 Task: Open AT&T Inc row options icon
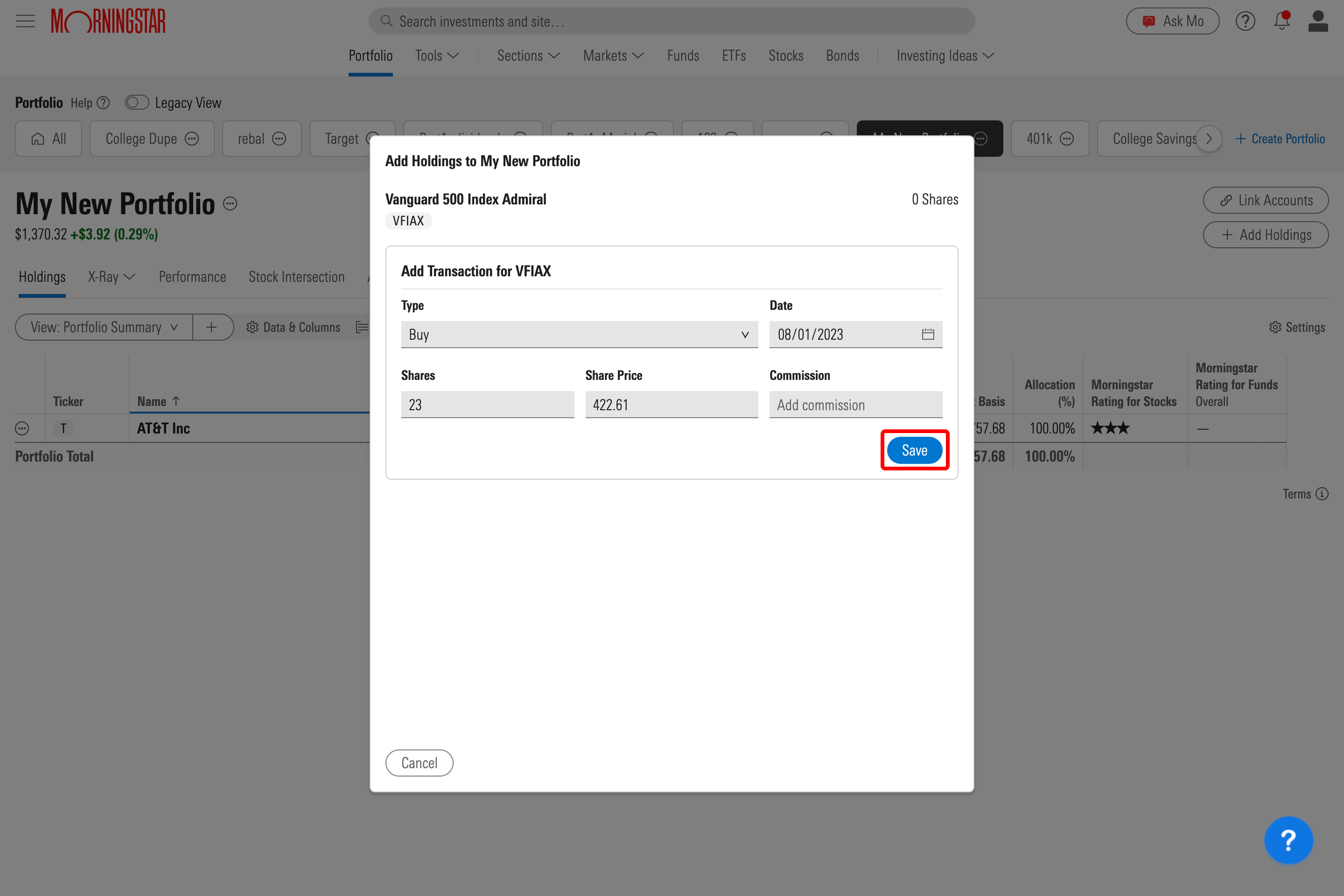[22, 428]
